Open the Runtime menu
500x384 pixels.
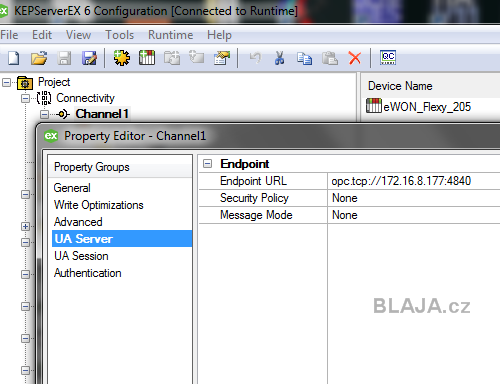tap(170, 35)
